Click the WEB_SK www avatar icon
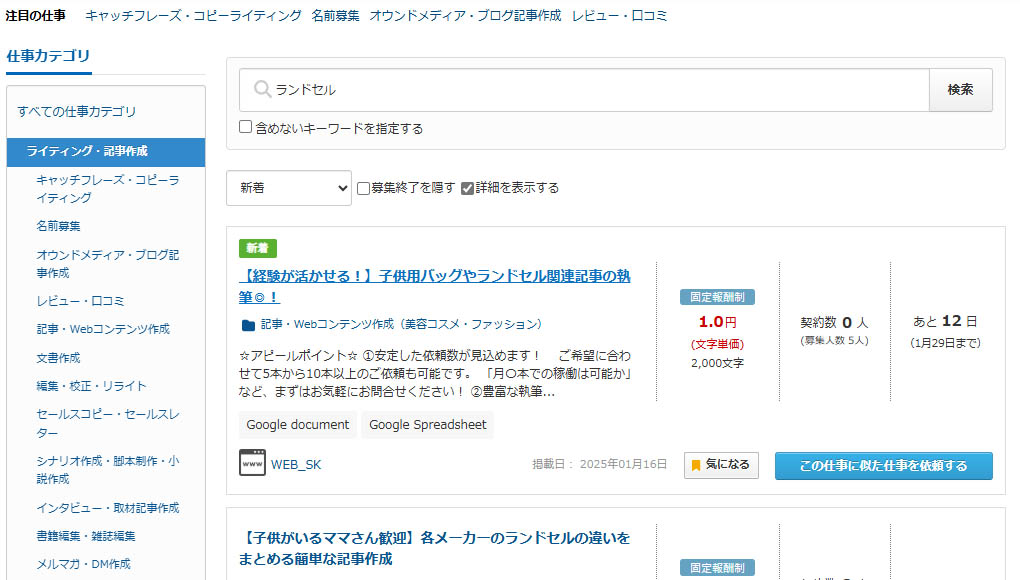 pos(252,464)
